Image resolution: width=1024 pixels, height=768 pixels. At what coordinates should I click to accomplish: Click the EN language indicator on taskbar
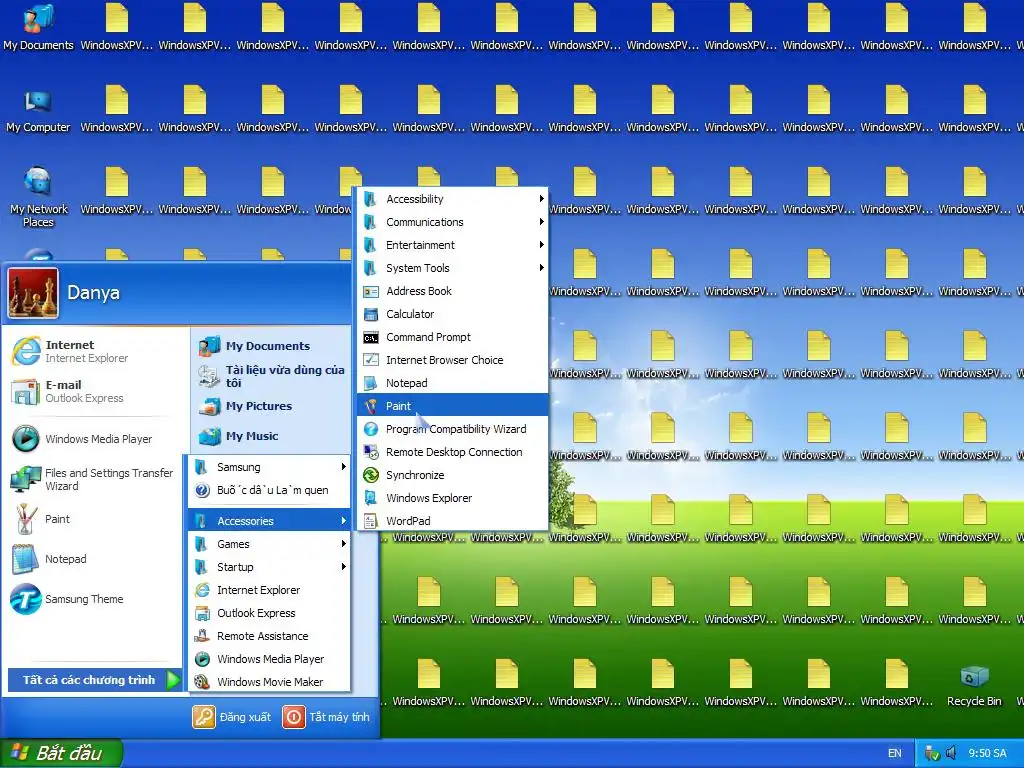point(895,753)
